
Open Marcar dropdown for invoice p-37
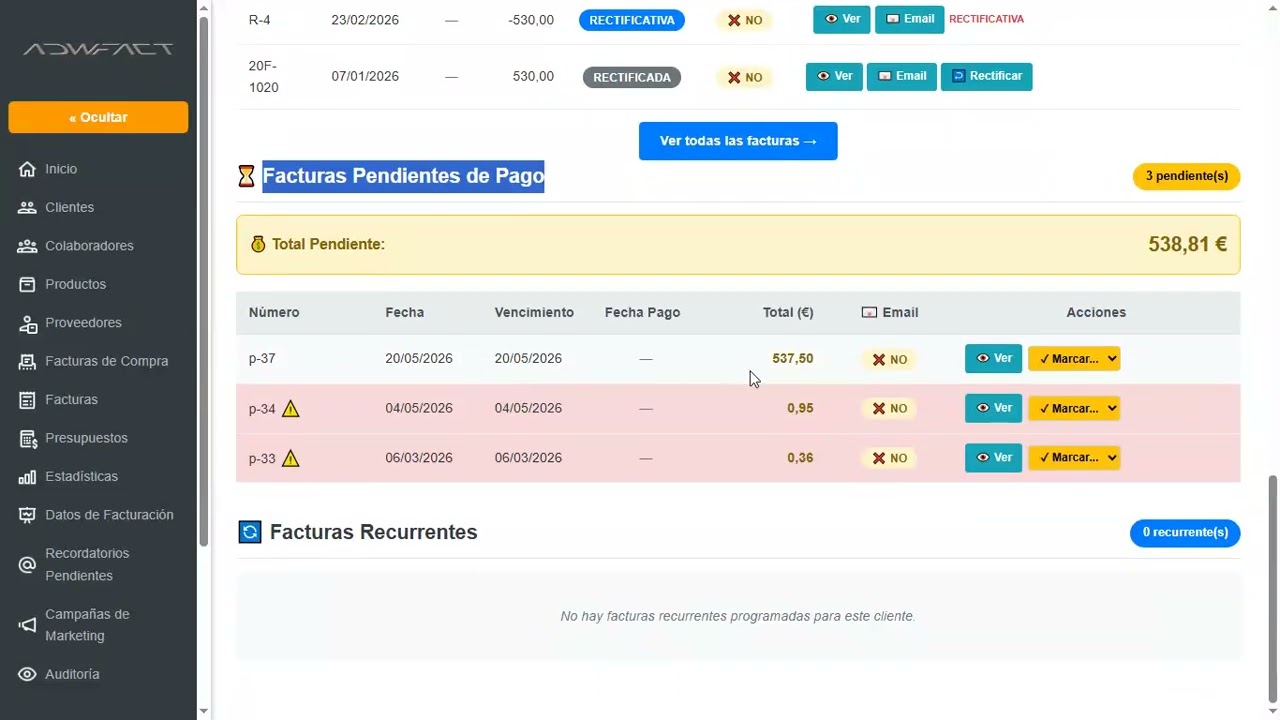click(x=1074, y=359)
